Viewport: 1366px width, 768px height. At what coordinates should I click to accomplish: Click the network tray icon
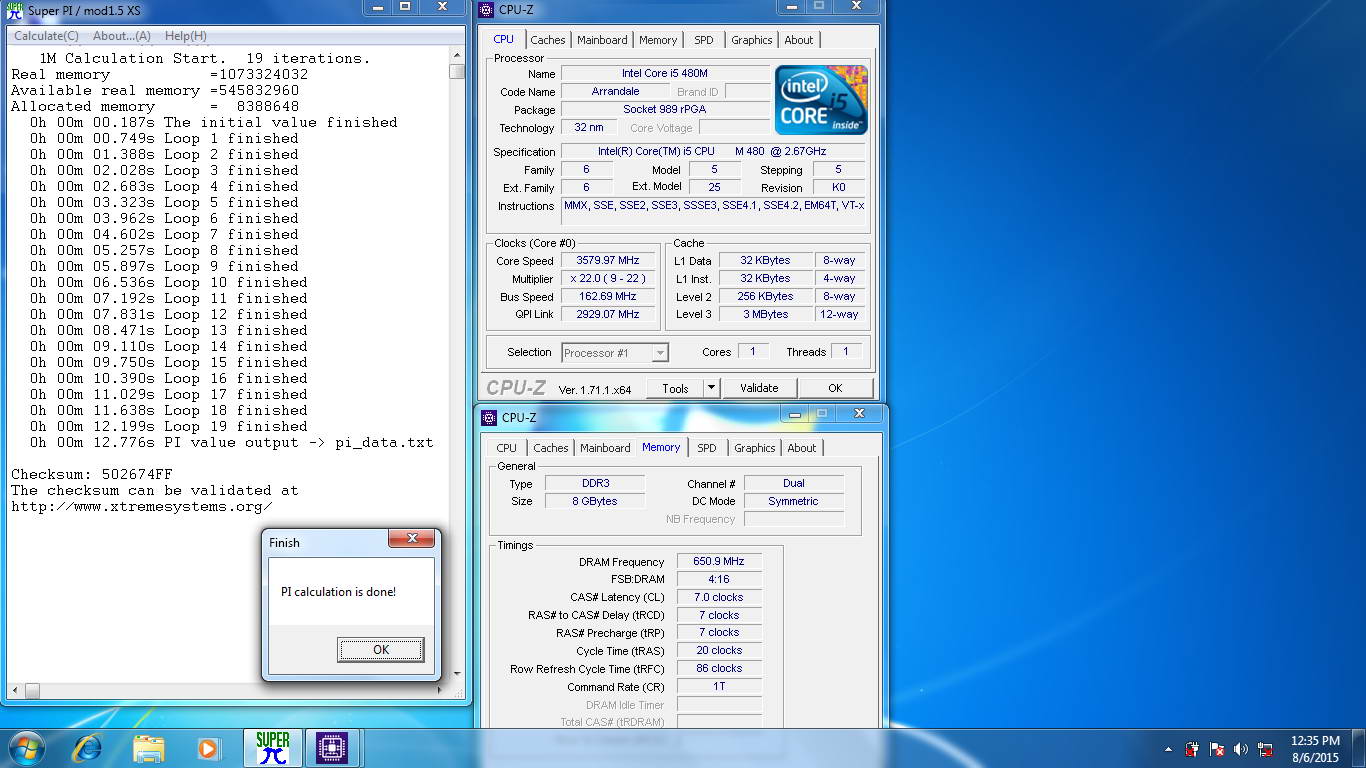pyautogui.click(x=1265, y=749)
